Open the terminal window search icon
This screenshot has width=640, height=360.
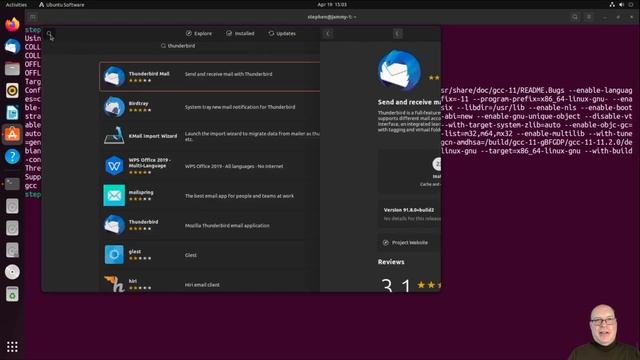(x=575, y=17)
